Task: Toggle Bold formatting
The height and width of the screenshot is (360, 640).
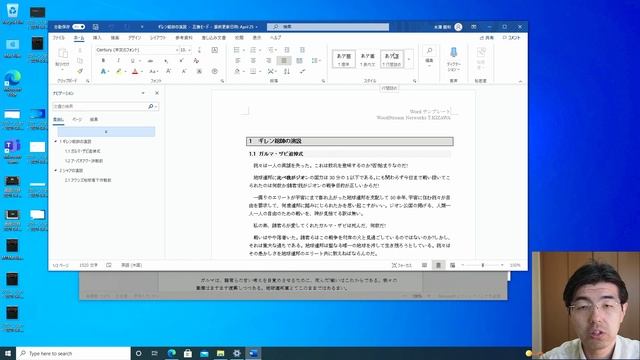Action: pyautogui.click(x=103, y=60)
